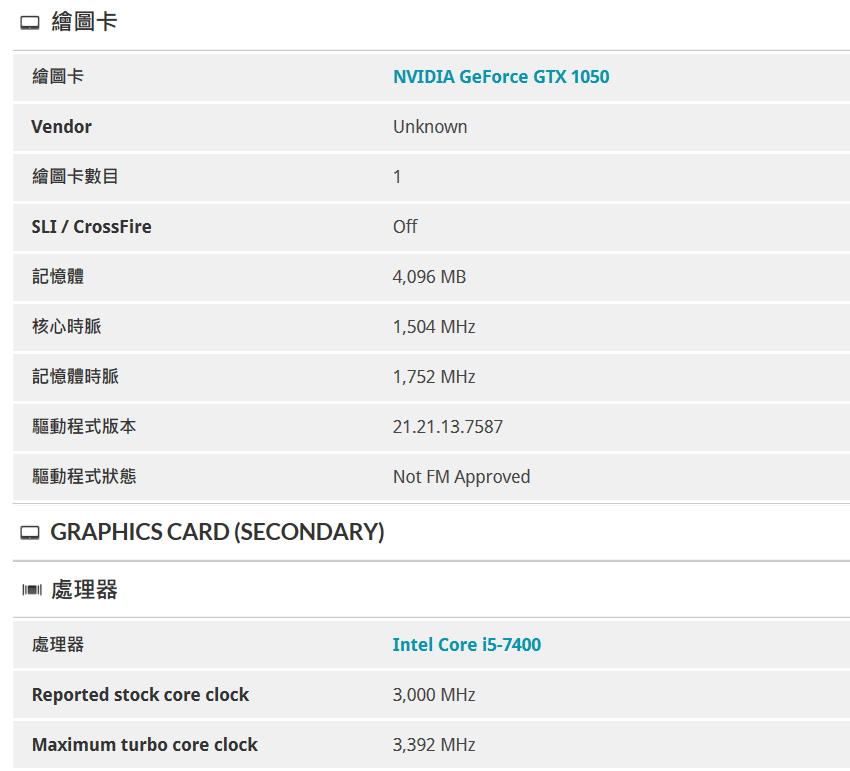The height and width of the screenshot is (771, 850).
Task: Click the 繪圖卡數目 row label
Action: pos(75,177)
